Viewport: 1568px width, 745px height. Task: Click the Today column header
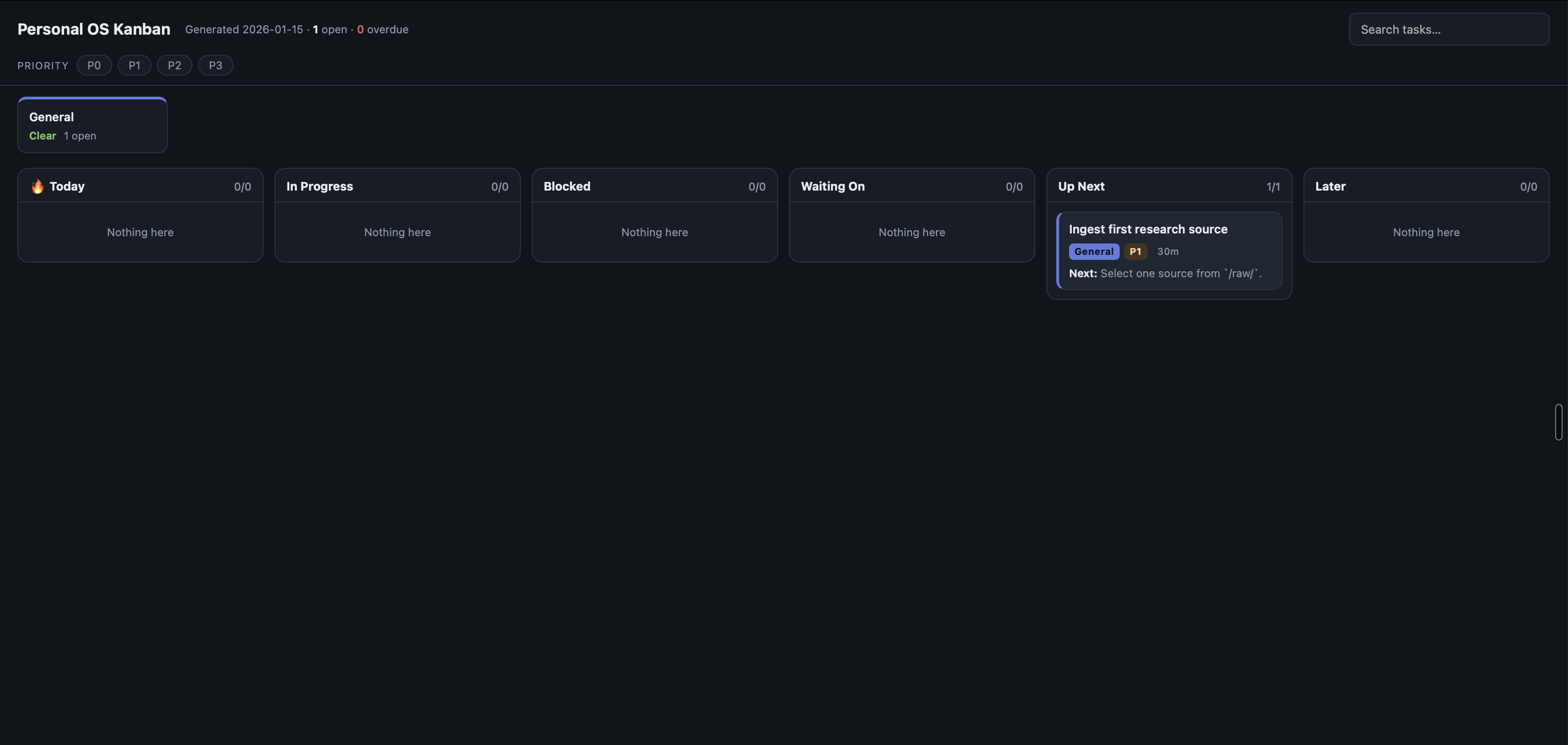click(x=140, y=186)
